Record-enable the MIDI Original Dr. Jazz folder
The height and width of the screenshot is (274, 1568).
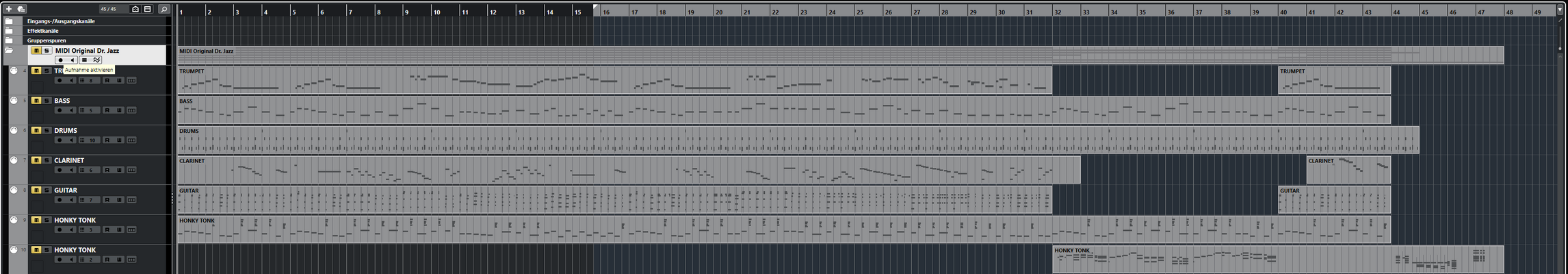click(x=60, y=60)
